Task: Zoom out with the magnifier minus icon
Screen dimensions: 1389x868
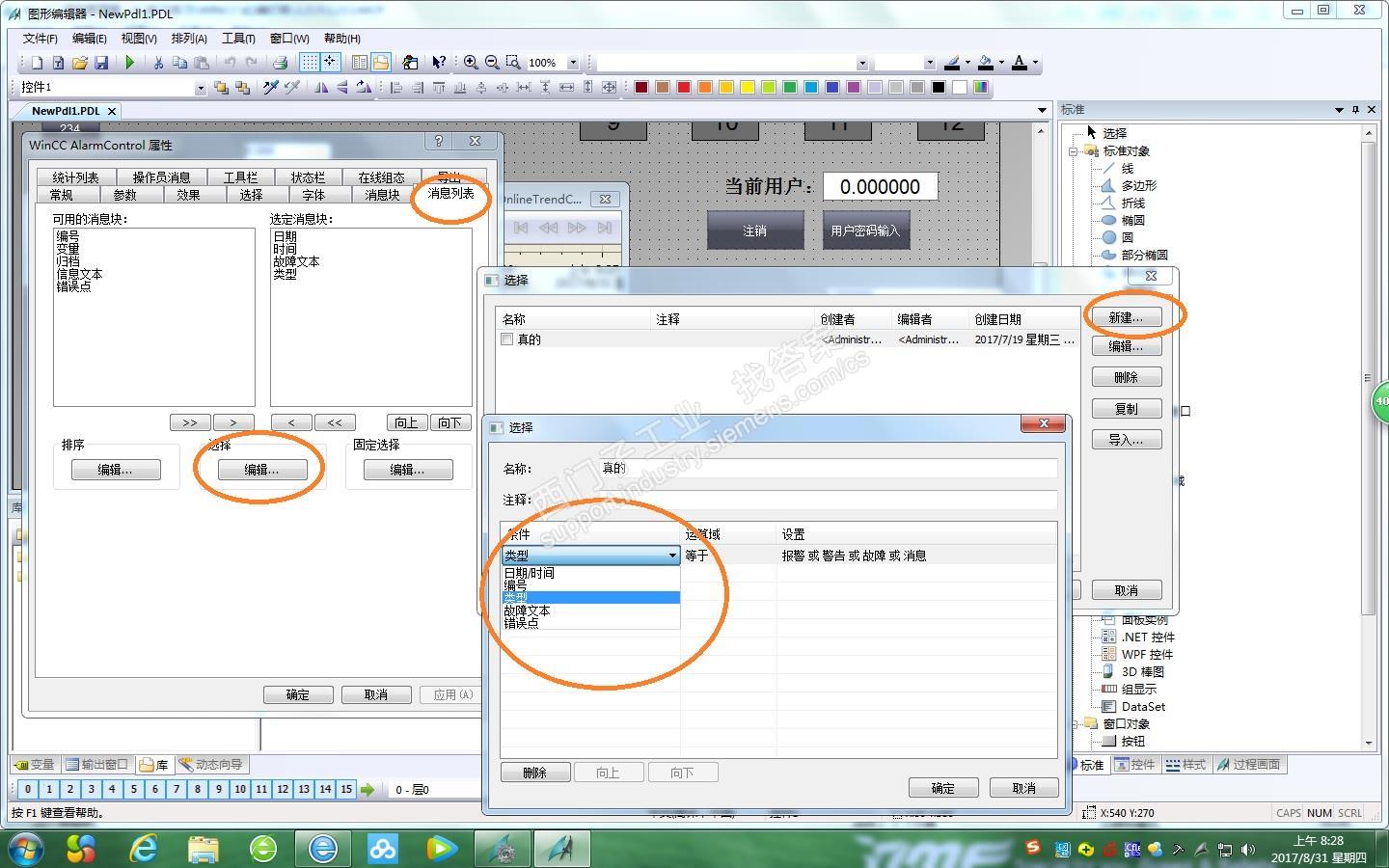Action: point(492,63)
